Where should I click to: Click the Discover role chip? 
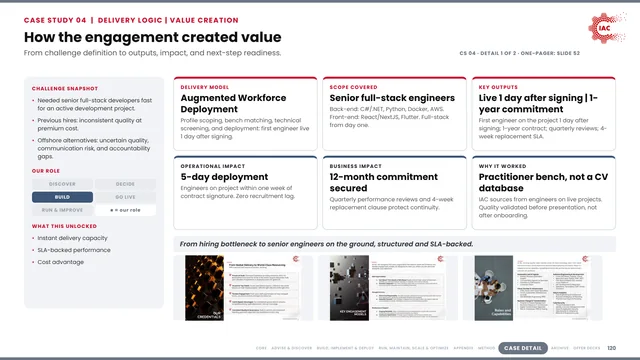tap(62, 184)
